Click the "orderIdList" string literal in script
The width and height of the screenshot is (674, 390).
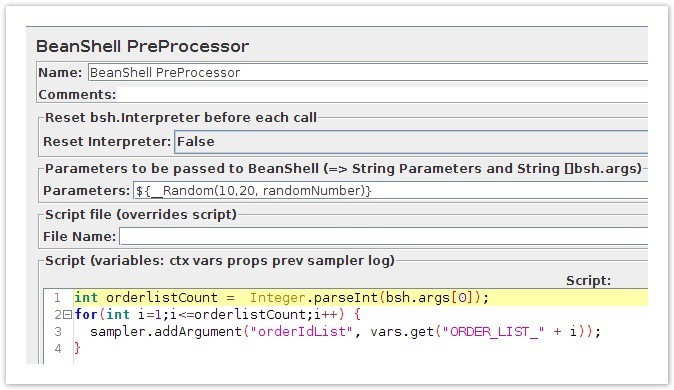click(301, 332)
